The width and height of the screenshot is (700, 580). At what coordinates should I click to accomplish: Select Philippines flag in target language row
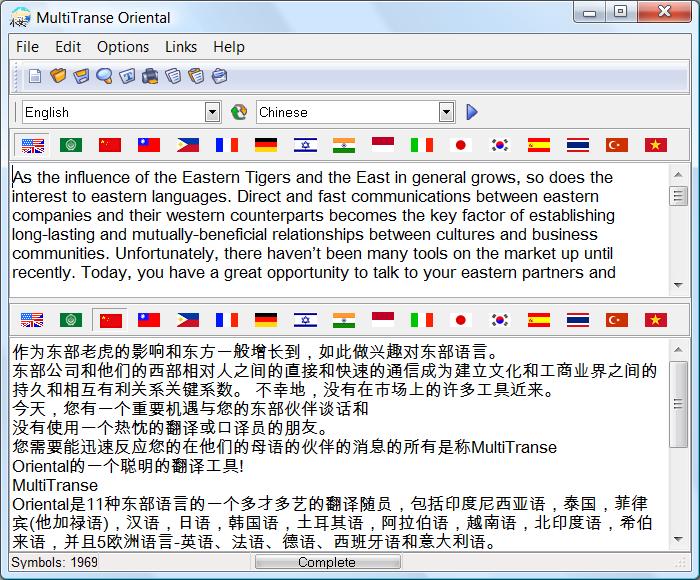point(188,320)
